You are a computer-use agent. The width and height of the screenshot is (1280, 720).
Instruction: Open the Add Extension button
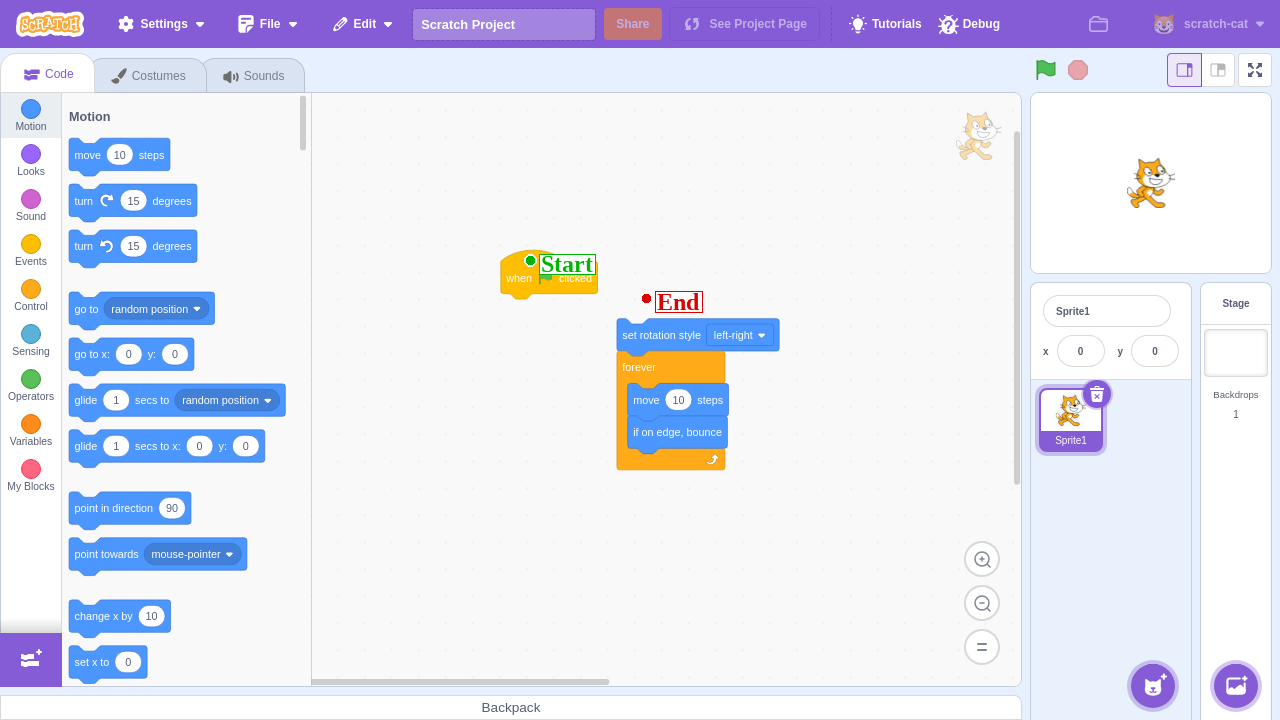(31, 659)
